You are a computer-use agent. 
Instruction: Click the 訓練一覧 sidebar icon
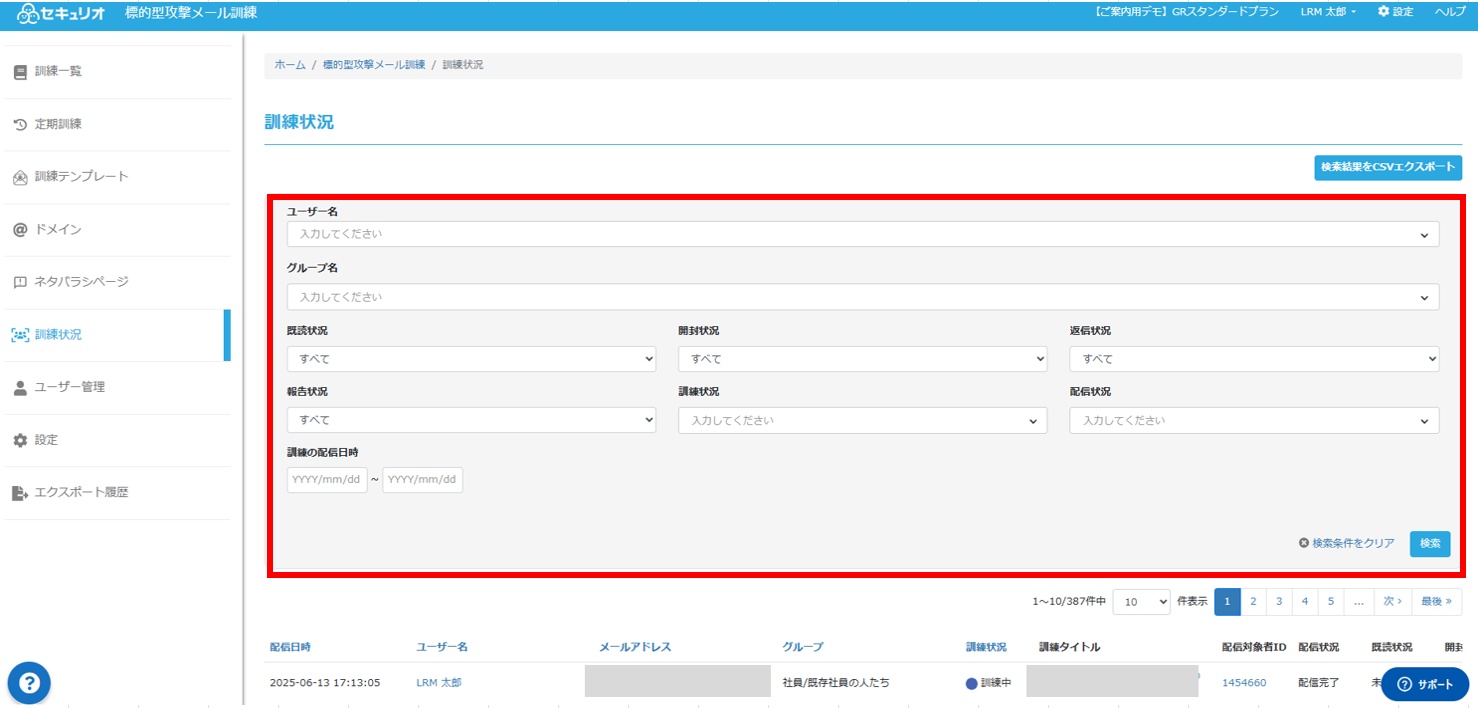(x=20, y=72)
